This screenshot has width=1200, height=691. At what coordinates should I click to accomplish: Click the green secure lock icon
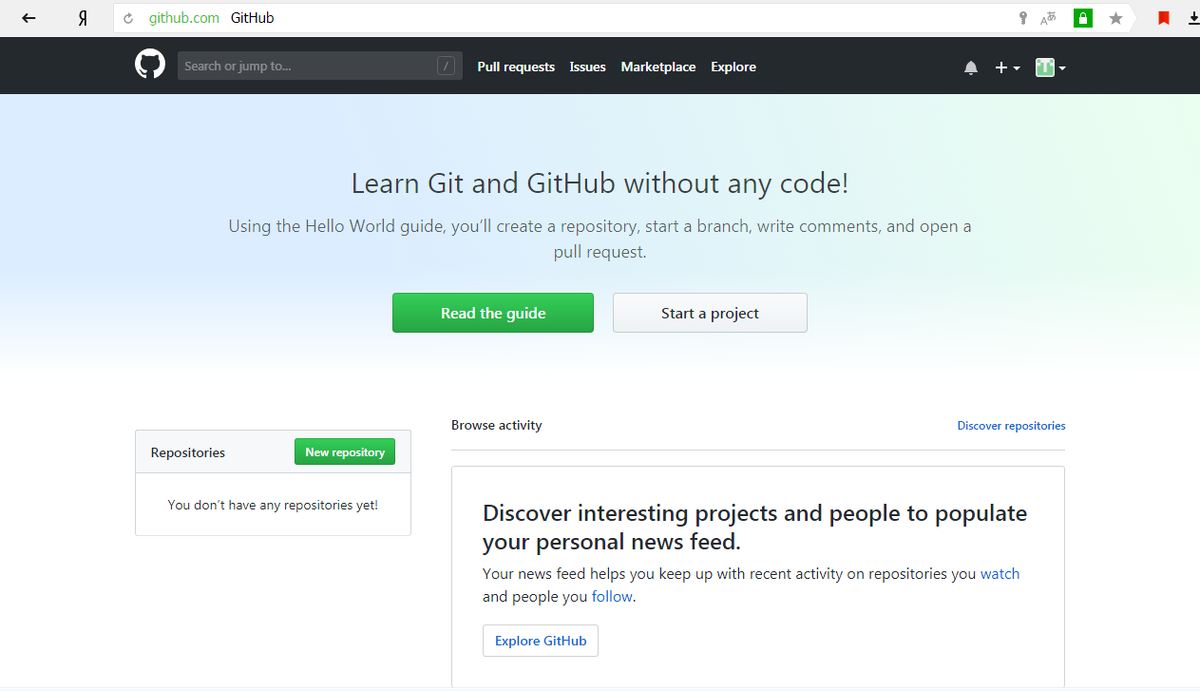(1082, 18)
